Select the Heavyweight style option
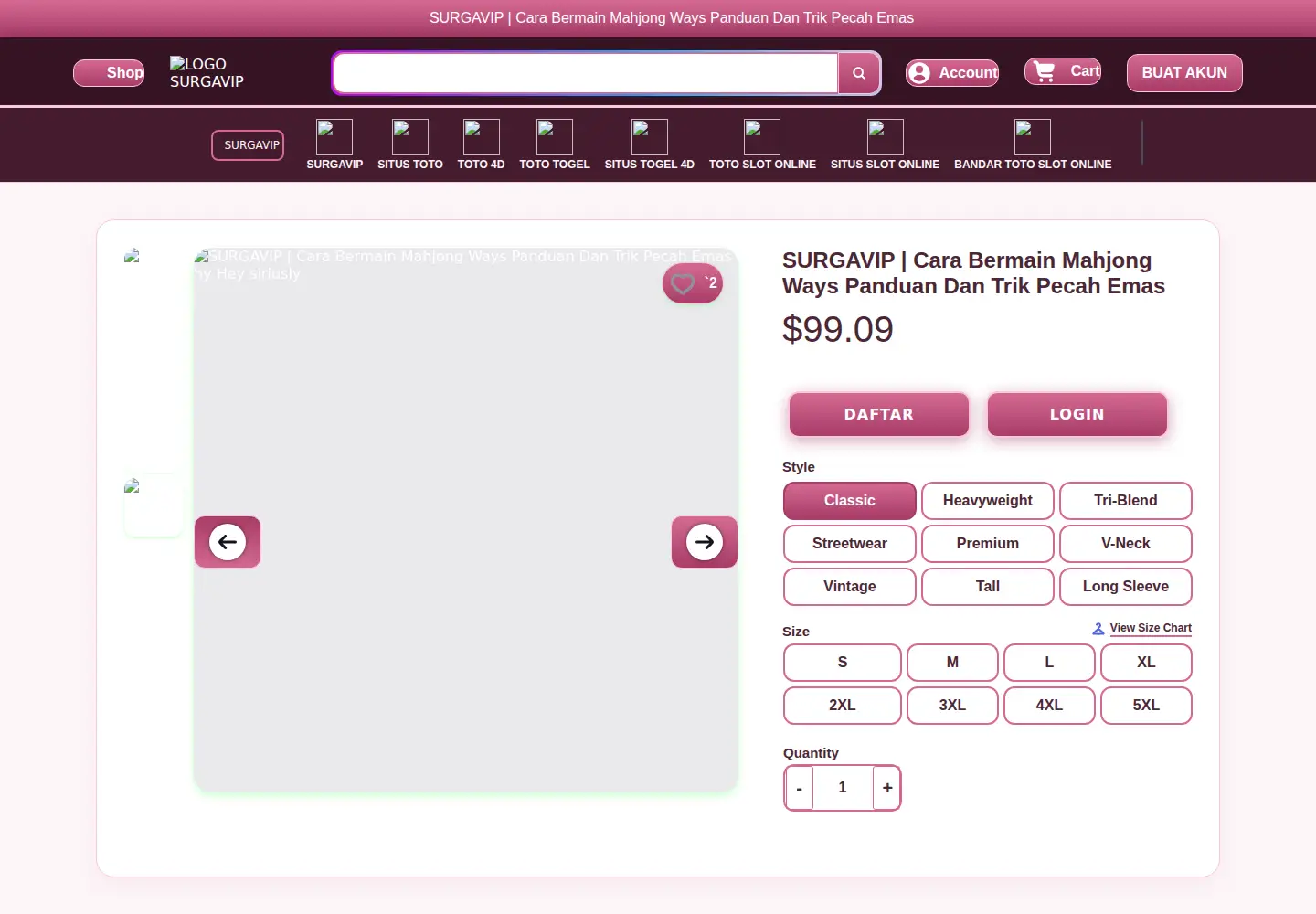 (x=988, y=501)
